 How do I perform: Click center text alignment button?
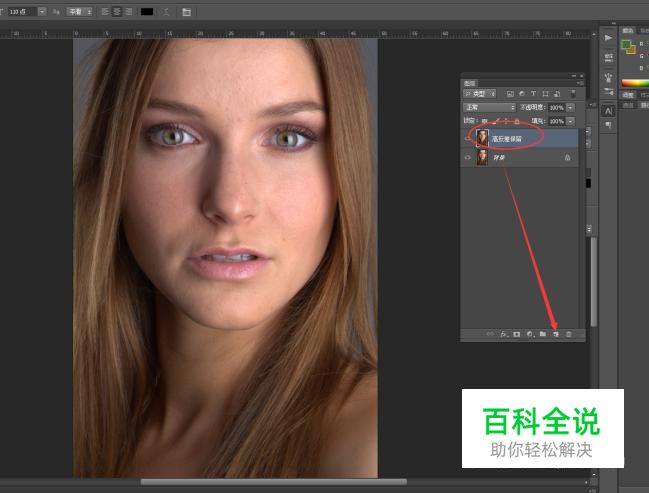click(x=116, y=11)
